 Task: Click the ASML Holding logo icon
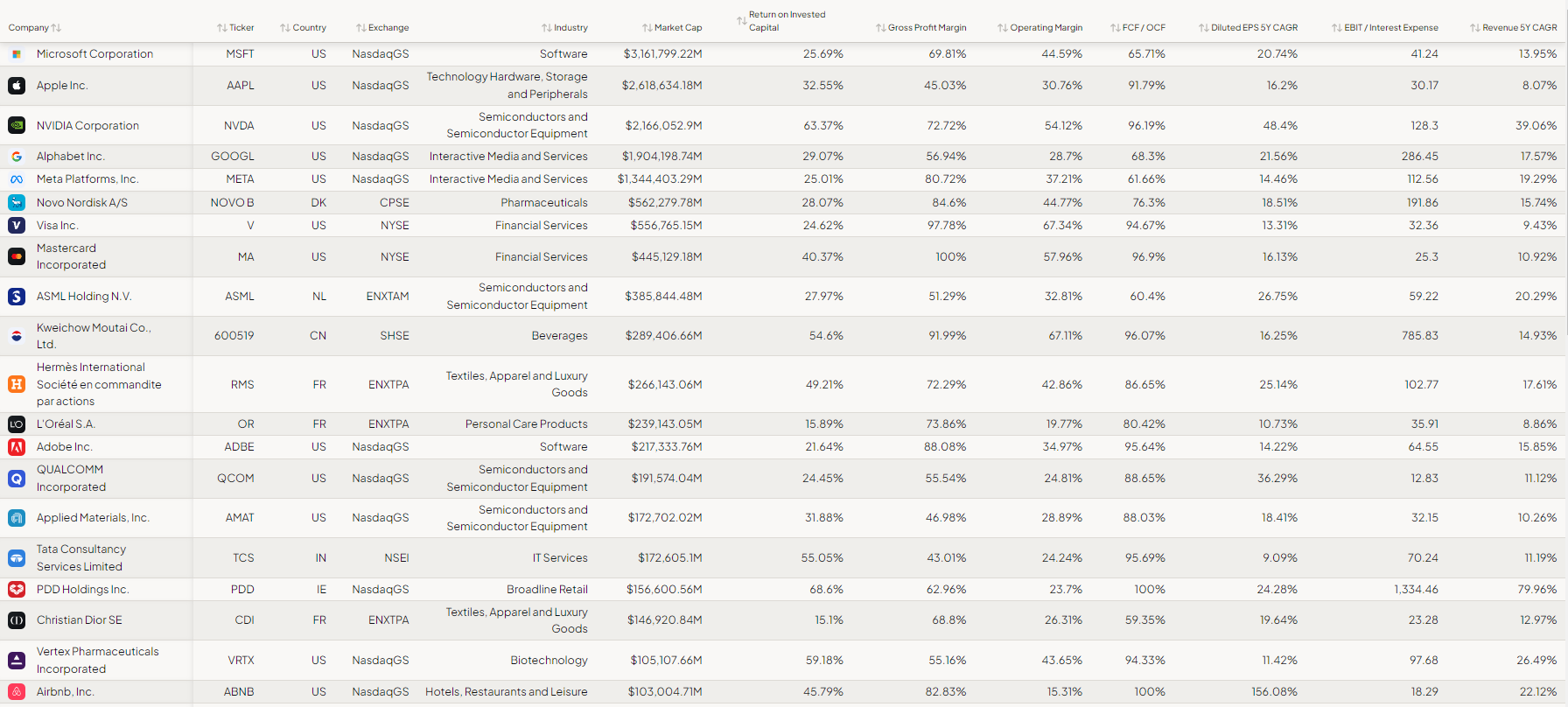17,297
